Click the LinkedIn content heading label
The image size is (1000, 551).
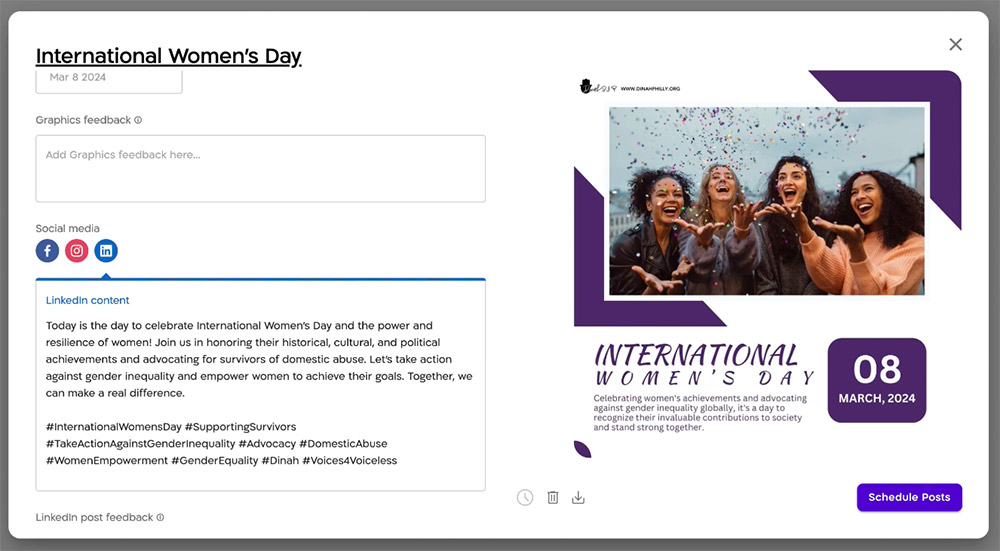coord(88,300)
